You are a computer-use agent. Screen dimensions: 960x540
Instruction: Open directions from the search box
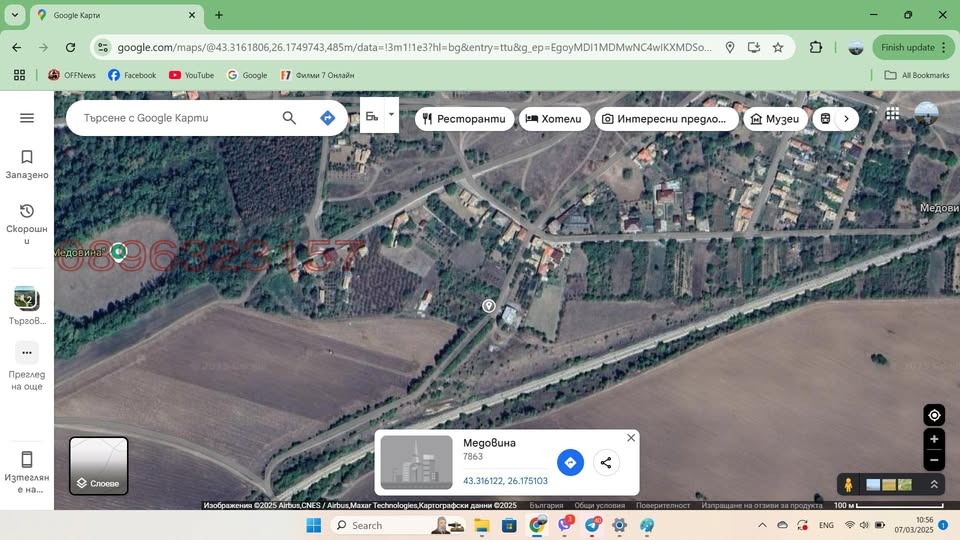[x=327, y=118]
